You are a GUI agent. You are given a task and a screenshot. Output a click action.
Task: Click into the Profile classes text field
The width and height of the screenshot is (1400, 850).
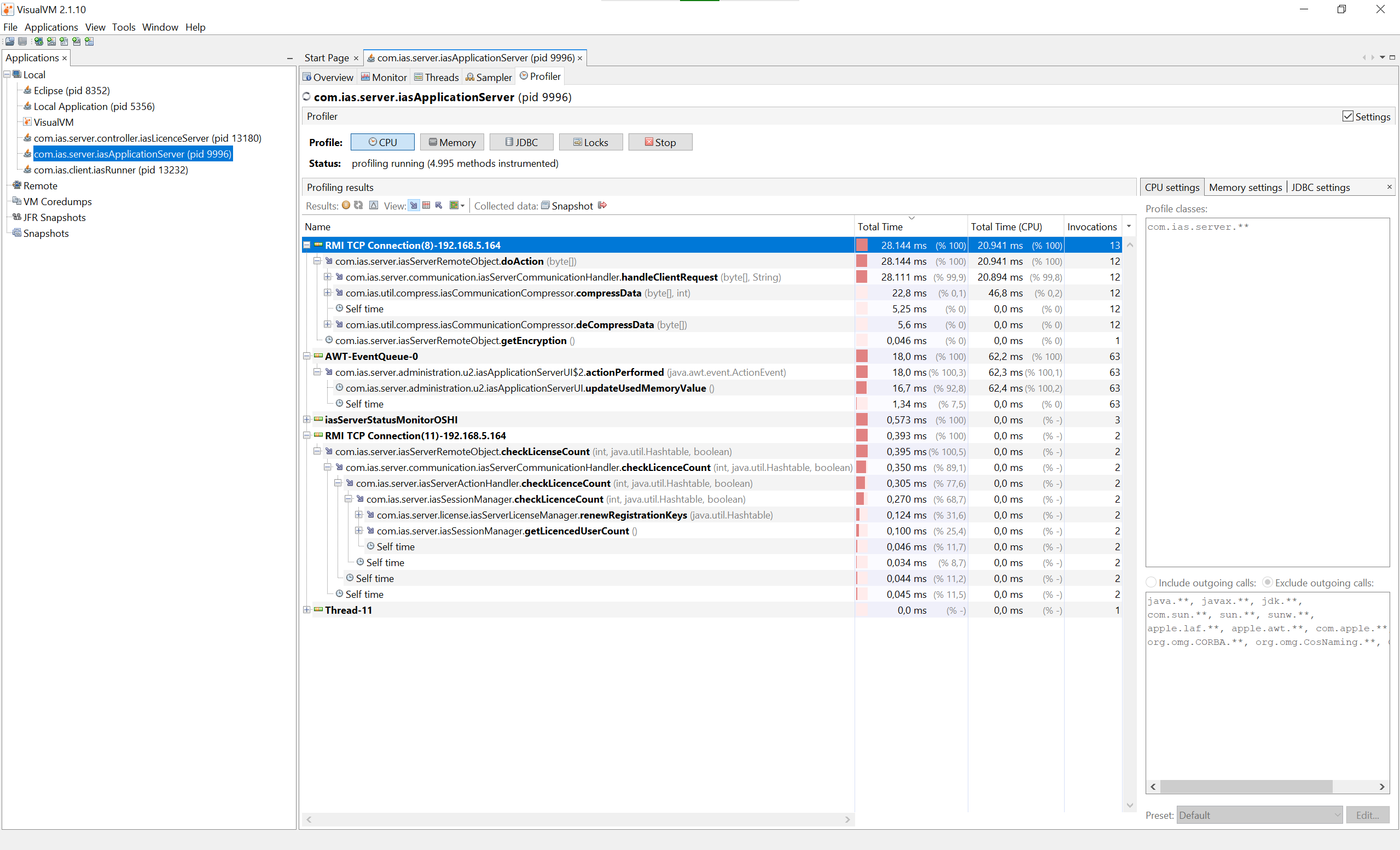[1268, 392]
